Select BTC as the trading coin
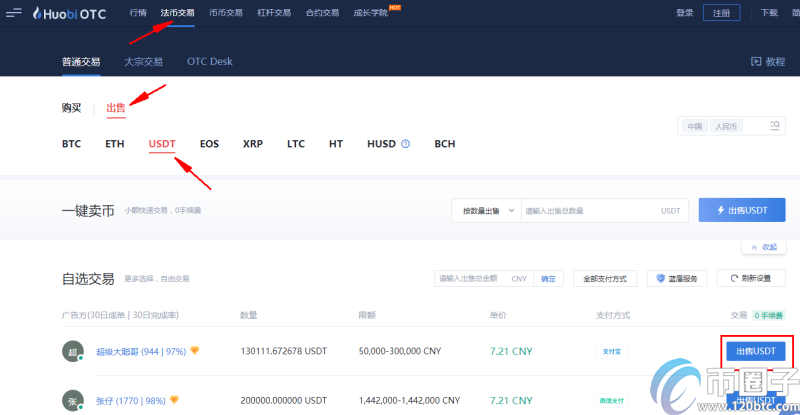Image resolution: width=800 pixels, height=415 pixels. point(71,144)
